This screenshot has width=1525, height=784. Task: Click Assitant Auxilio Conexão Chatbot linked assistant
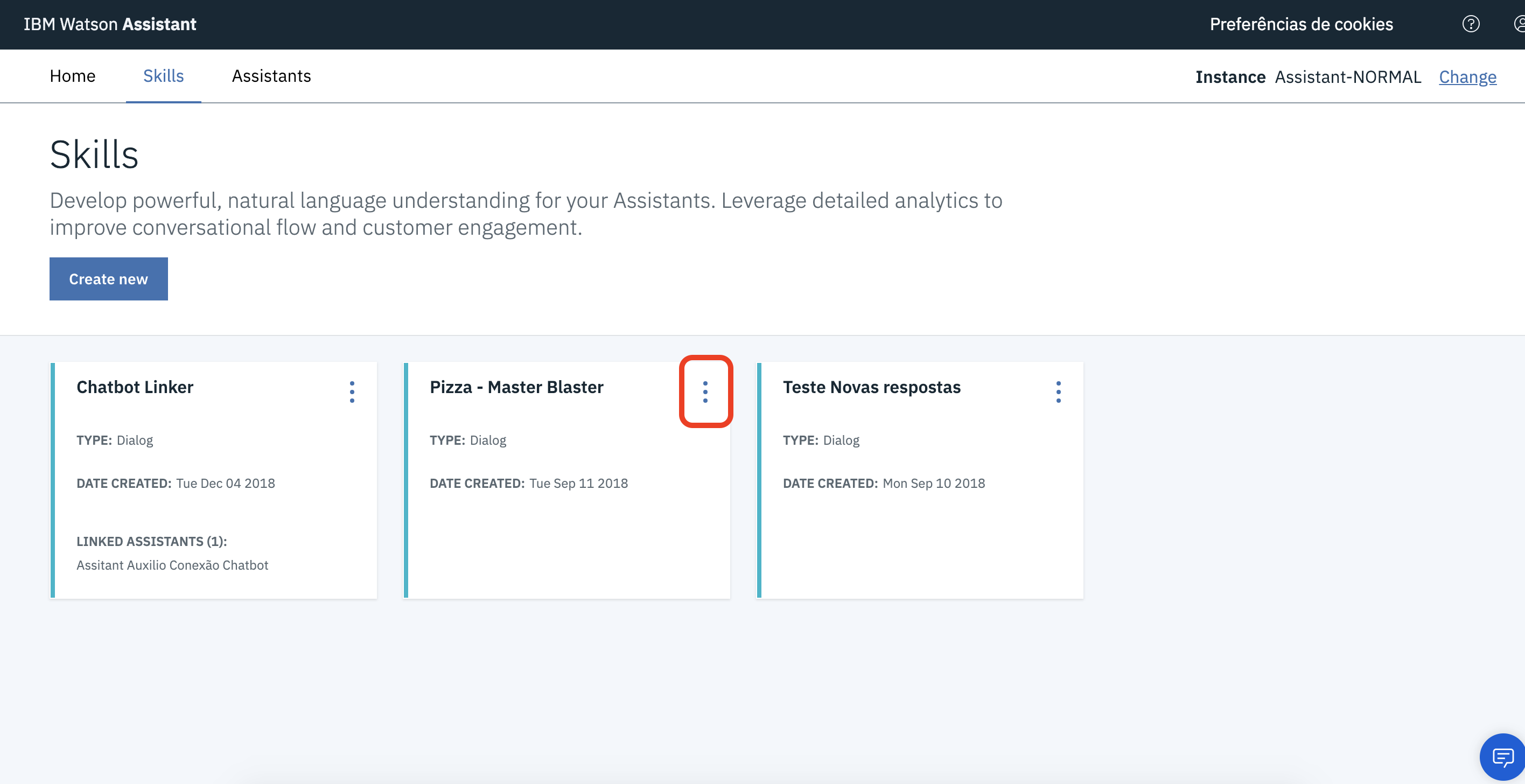[x=172, y=565]
